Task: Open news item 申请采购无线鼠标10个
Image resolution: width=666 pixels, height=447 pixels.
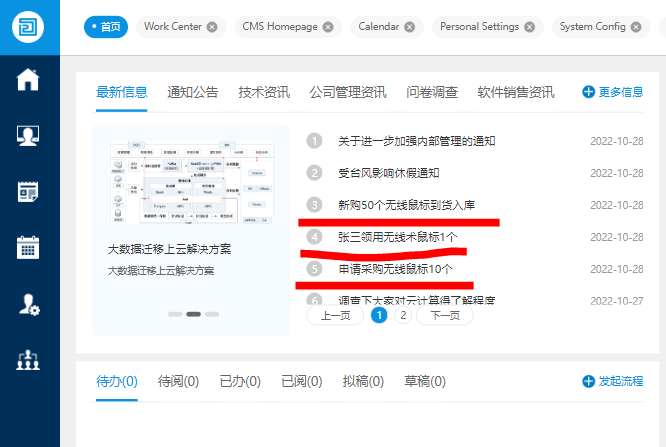Action: pos(395,269)
